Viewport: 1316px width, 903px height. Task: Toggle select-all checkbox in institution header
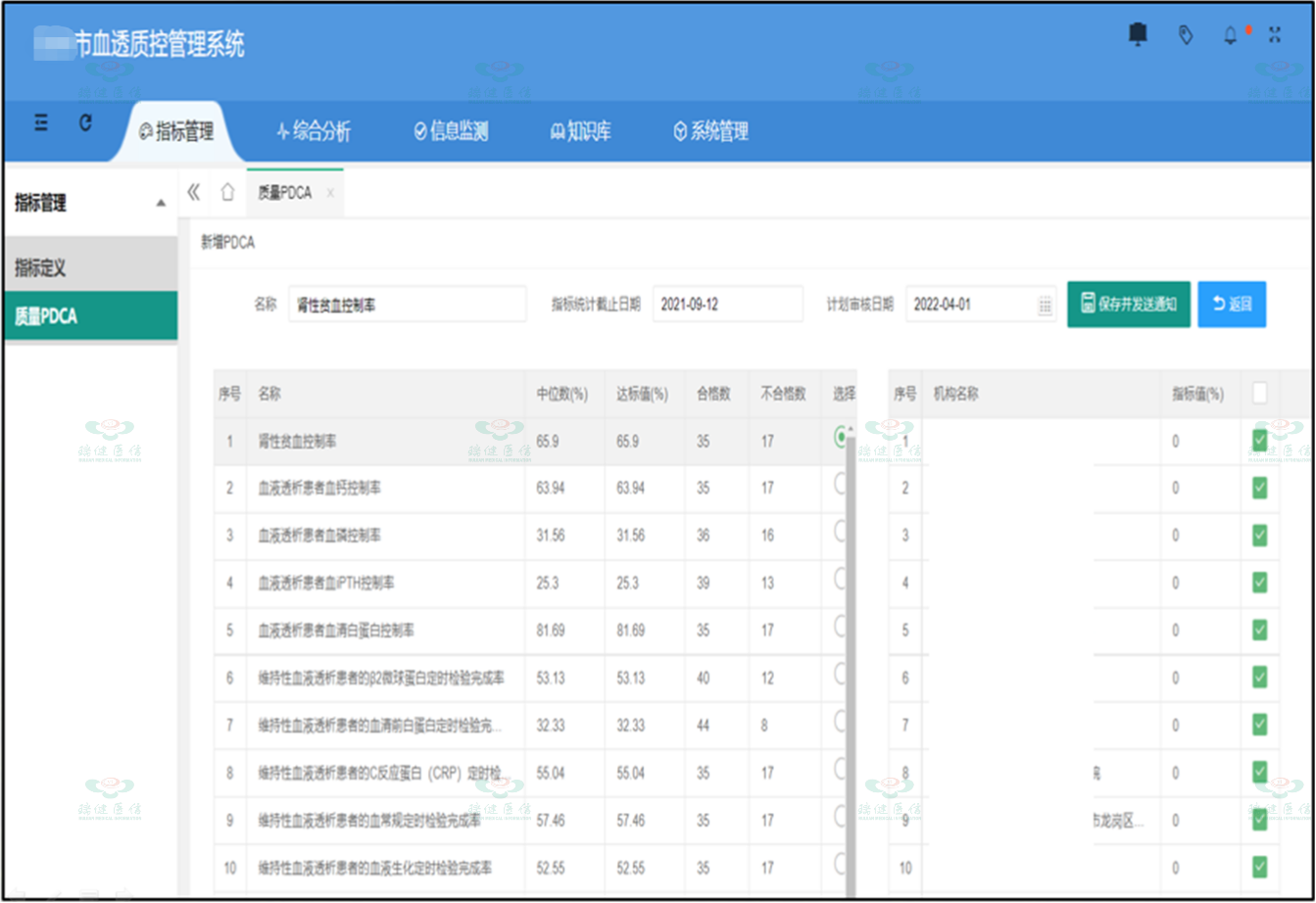1260,393
